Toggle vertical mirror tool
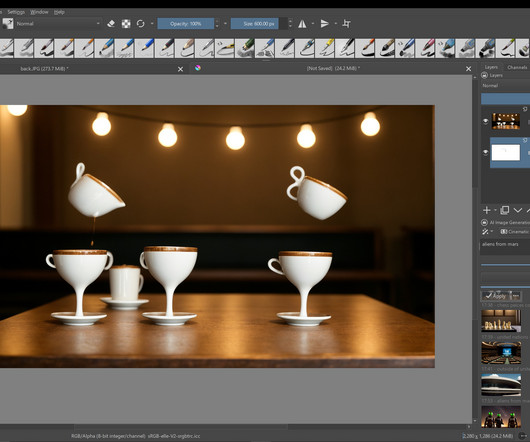 point(324,24)
